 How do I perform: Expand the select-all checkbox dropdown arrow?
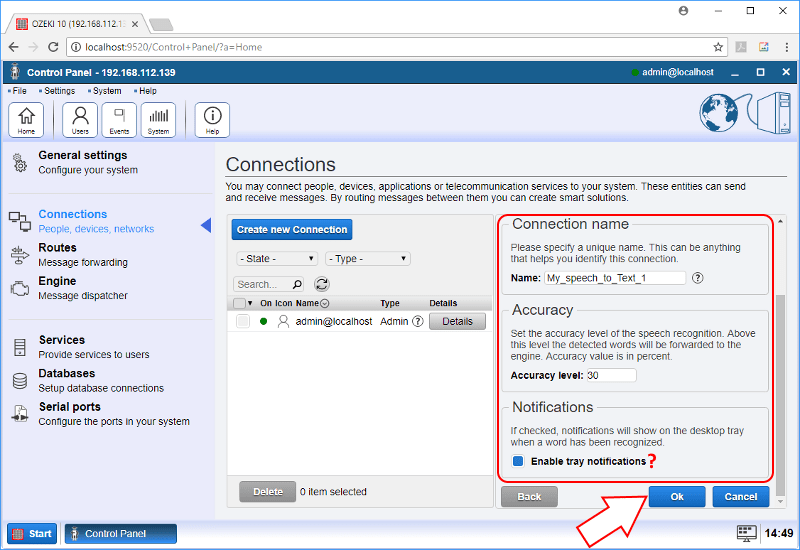click(250, 303)
